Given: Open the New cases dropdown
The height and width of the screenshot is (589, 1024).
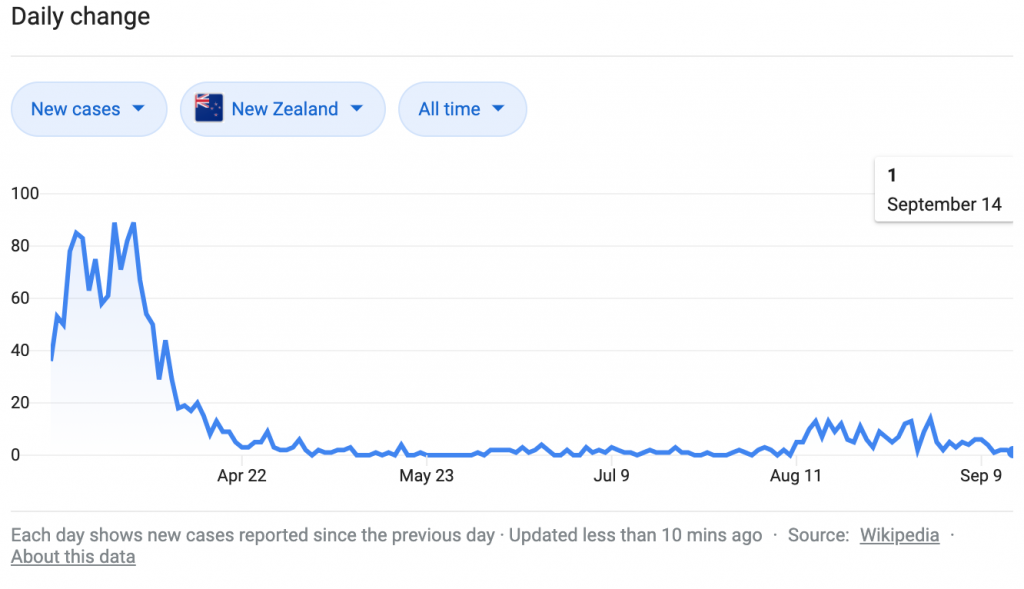Looking at the screenshot, I should coord(89,109).
